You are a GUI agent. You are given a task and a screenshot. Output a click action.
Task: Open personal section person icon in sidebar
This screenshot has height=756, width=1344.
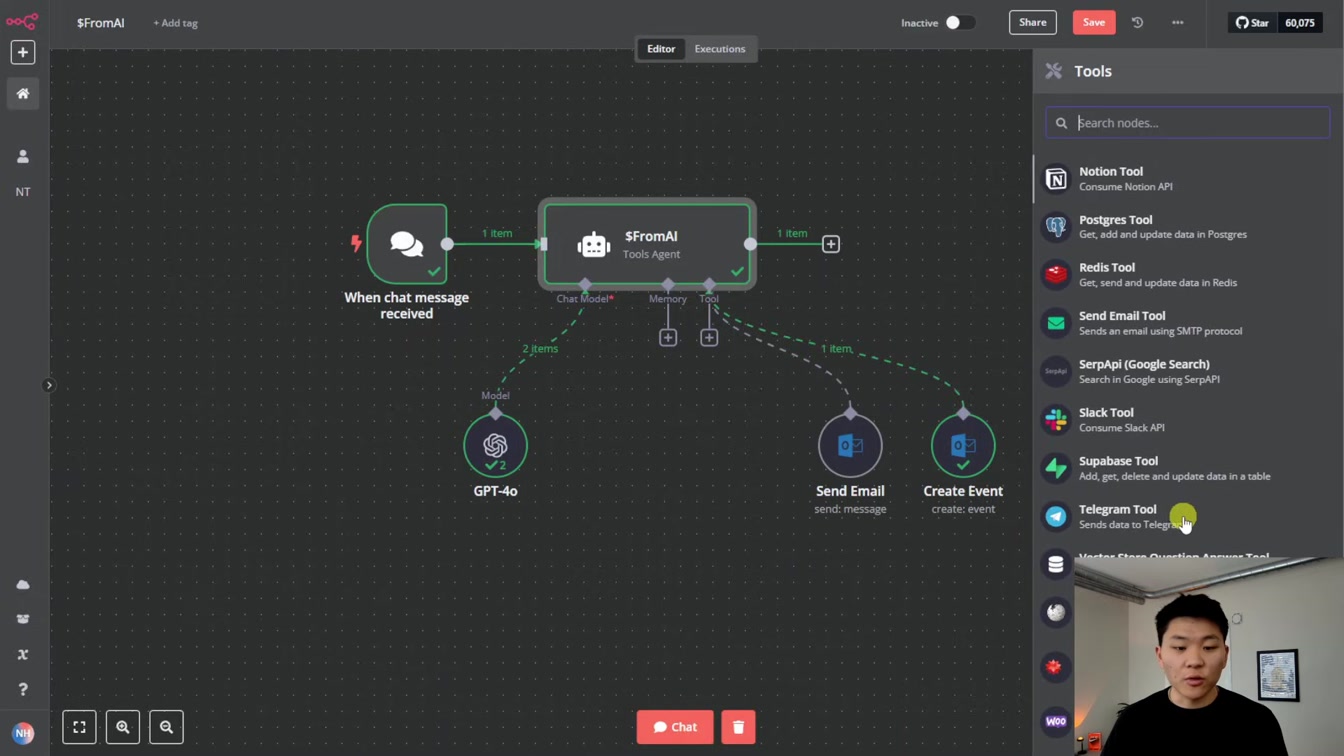point(22,156)
